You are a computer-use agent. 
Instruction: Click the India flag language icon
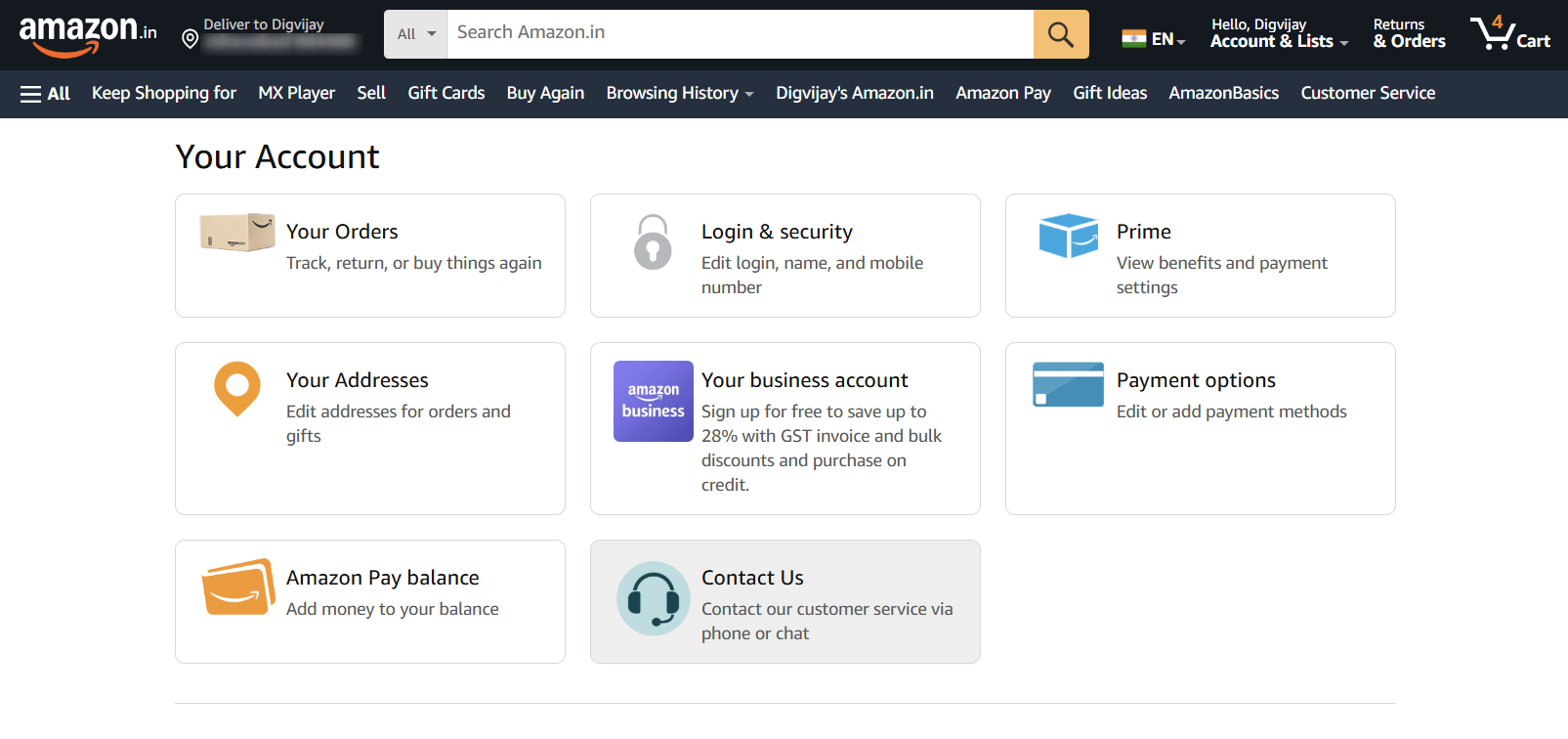click(1133, 39)
